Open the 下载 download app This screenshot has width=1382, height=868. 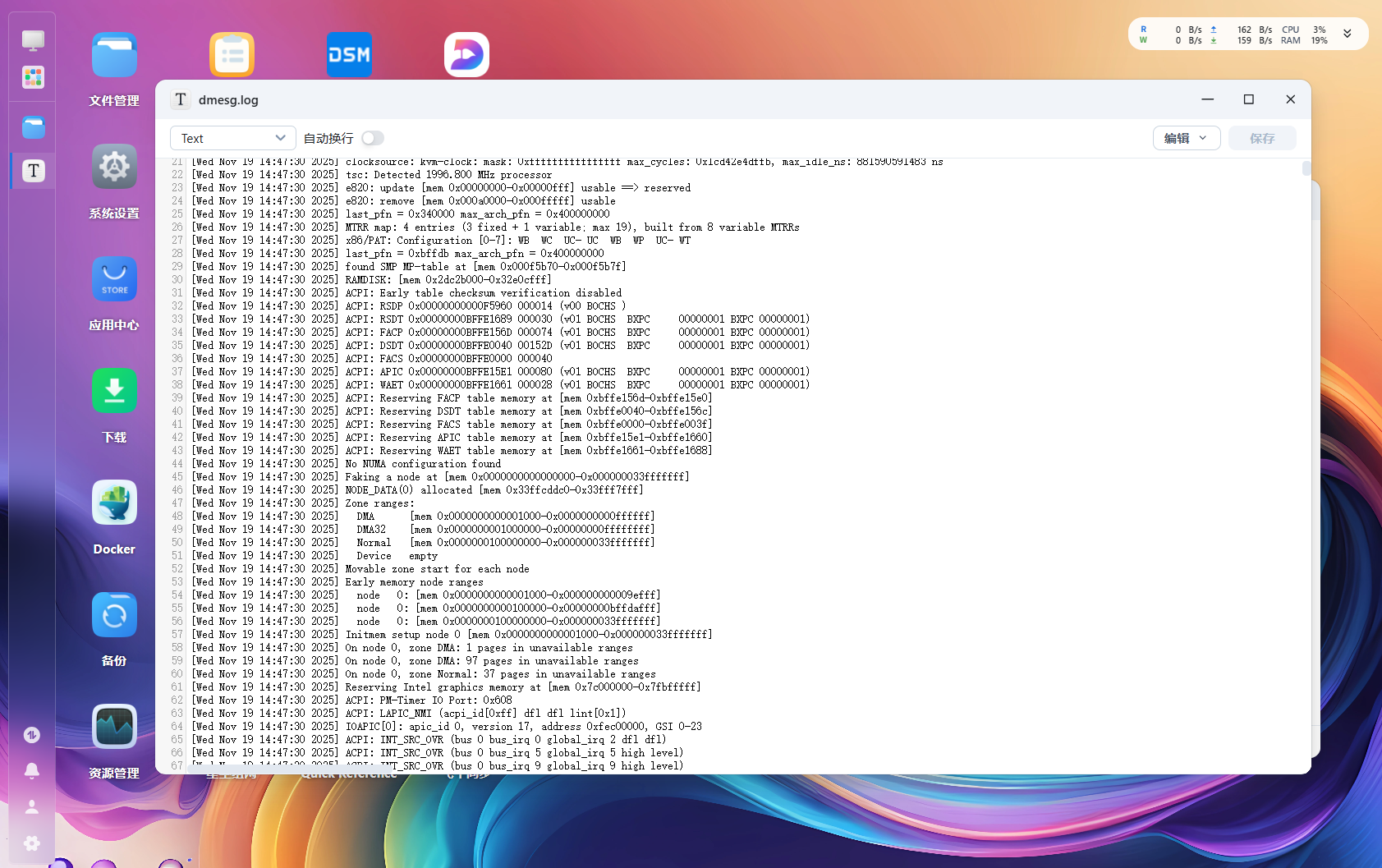click(x=114, y=391)
